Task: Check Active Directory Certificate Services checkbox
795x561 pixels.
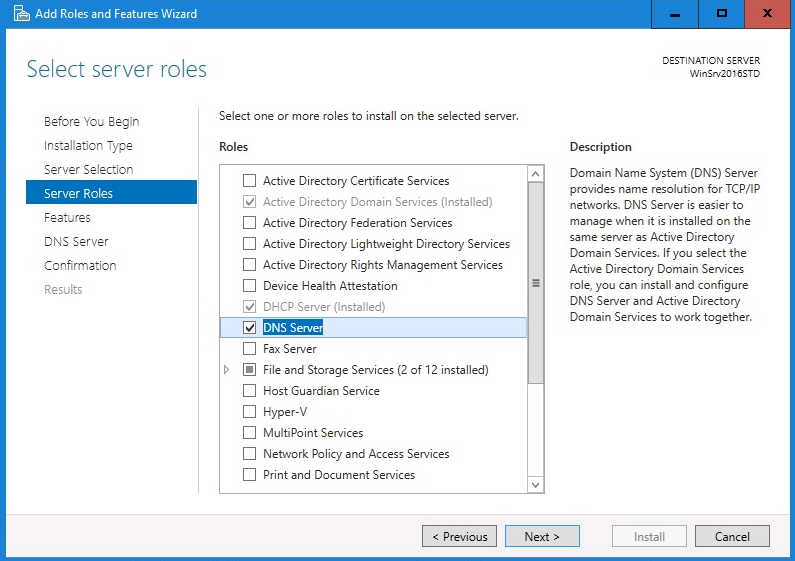Action: 250,181
